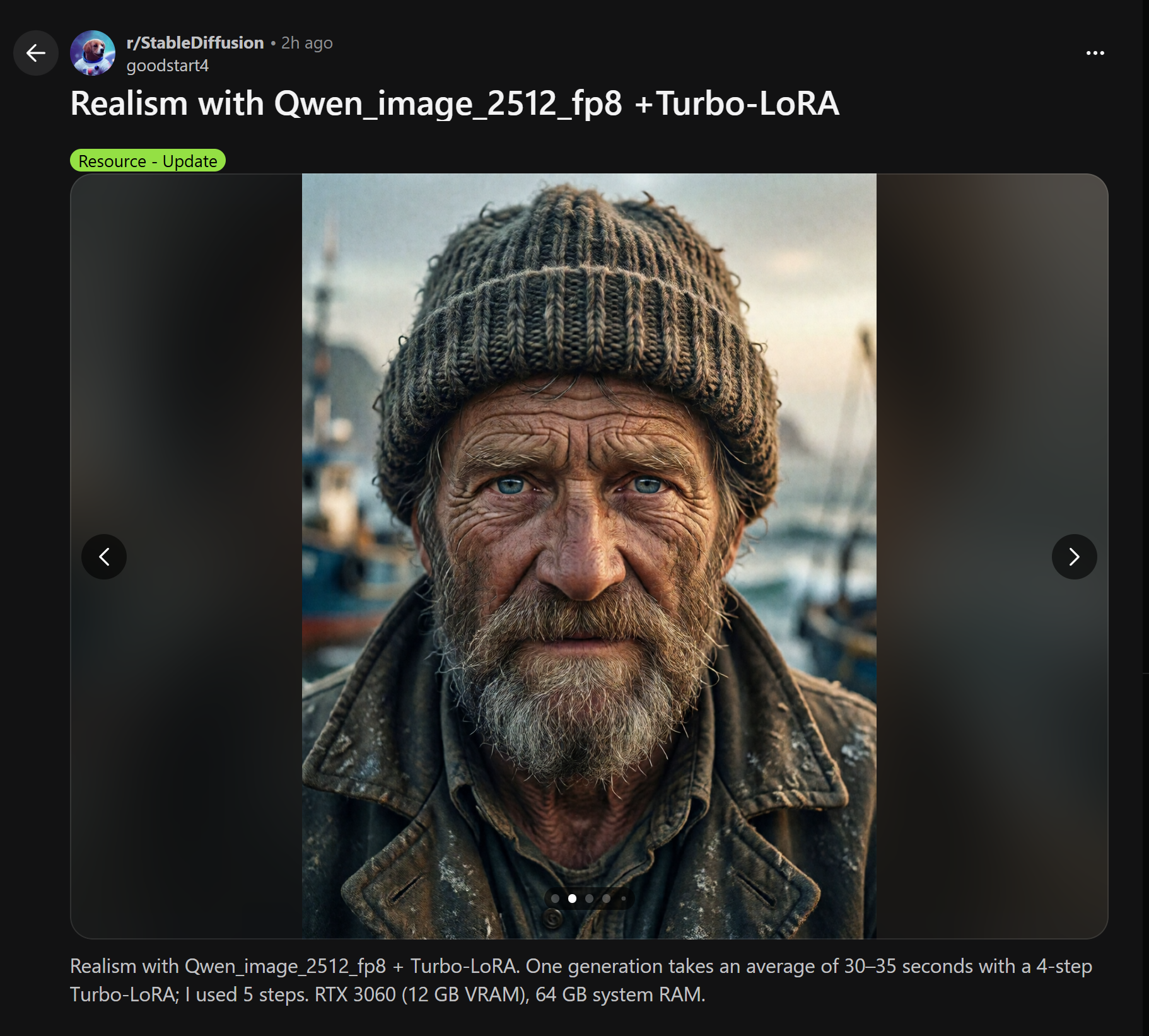Image resolution: width=1149 pixels, height=1036 pixels.
Task: Go back using the left arrow button
Action: pos(36,53)
